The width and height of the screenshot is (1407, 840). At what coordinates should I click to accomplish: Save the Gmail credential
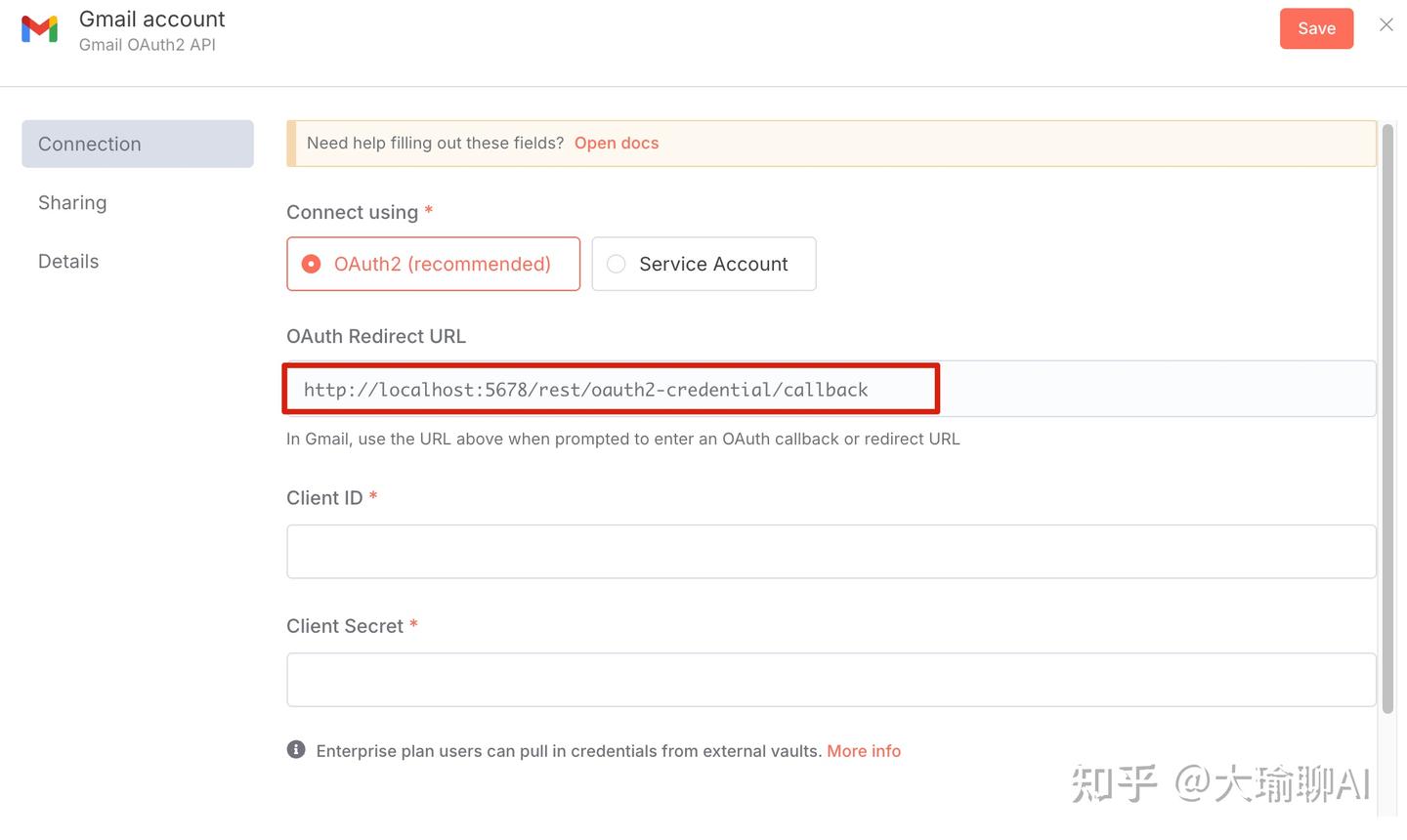[1316, 27]
